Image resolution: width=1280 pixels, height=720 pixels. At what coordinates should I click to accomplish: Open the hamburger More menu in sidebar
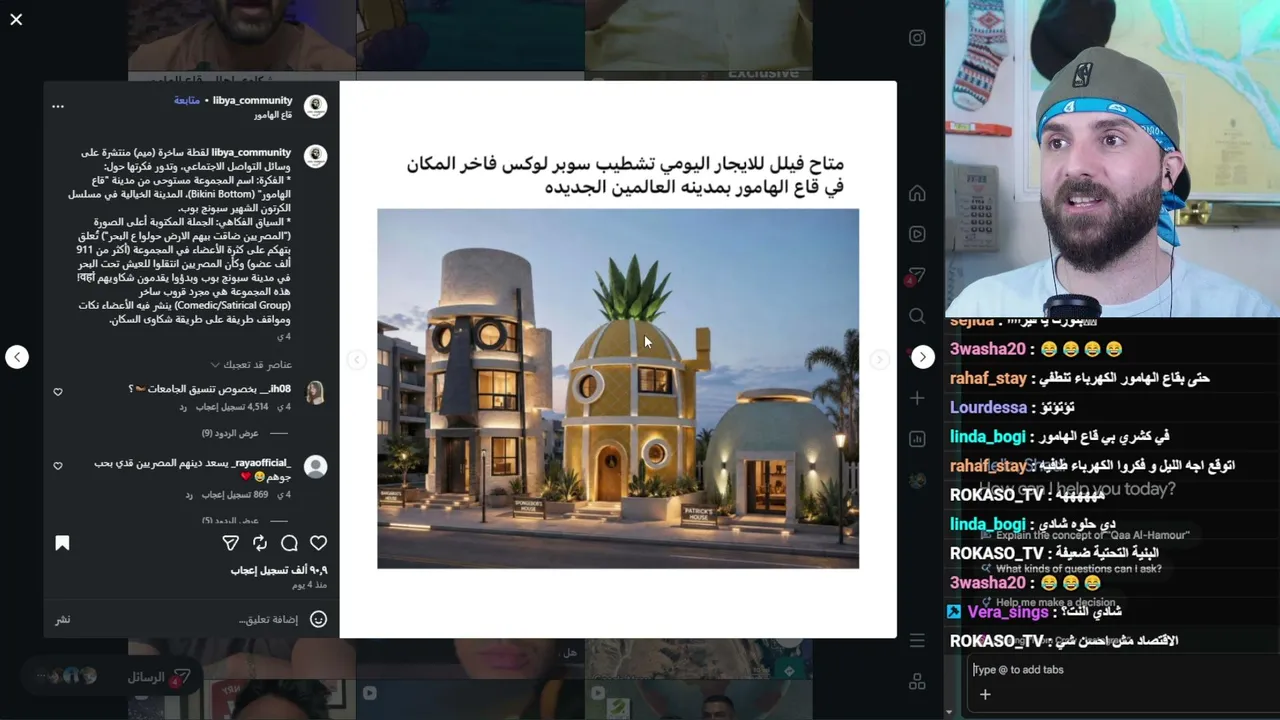click(x=917, y=641)
